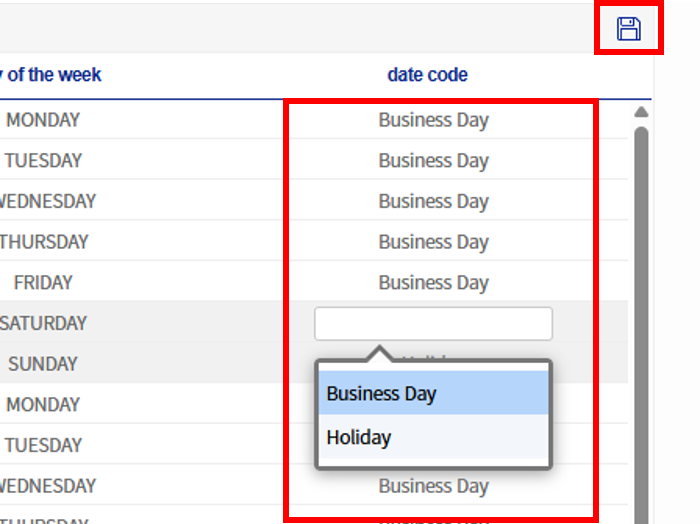700x524 pixels.
Task: Click the scrollbar up arrow
Action: (x=641, y=112)
